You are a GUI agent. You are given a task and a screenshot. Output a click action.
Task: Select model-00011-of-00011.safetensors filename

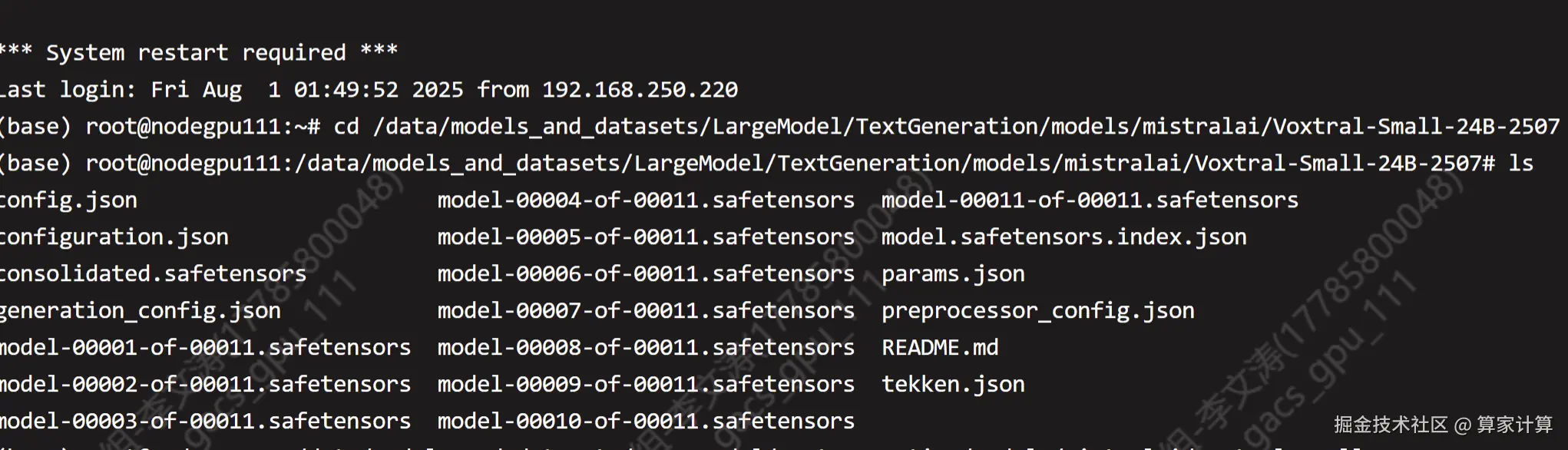coord(1090,200)
